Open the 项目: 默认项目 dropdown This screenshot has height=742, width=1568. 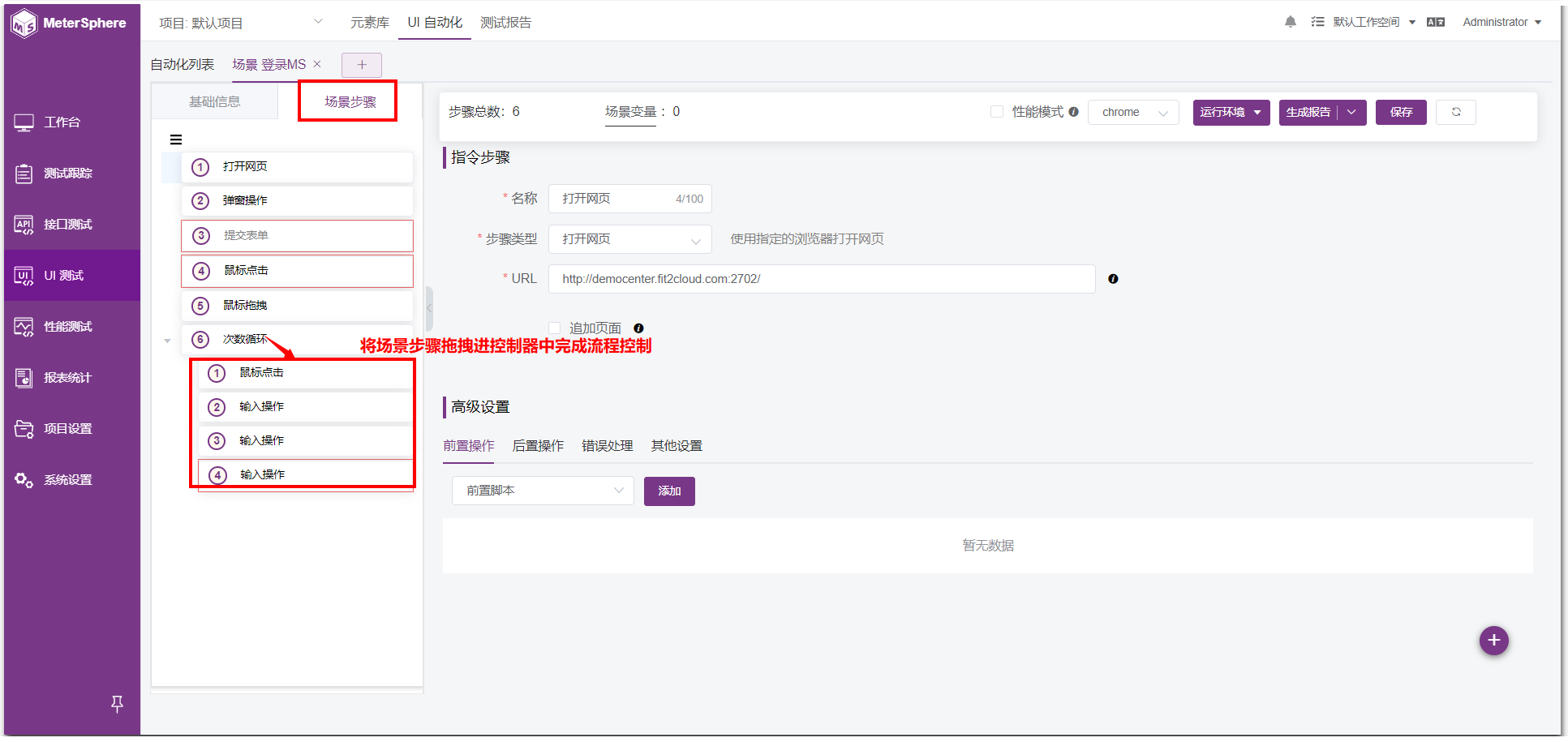coord(241,23)
